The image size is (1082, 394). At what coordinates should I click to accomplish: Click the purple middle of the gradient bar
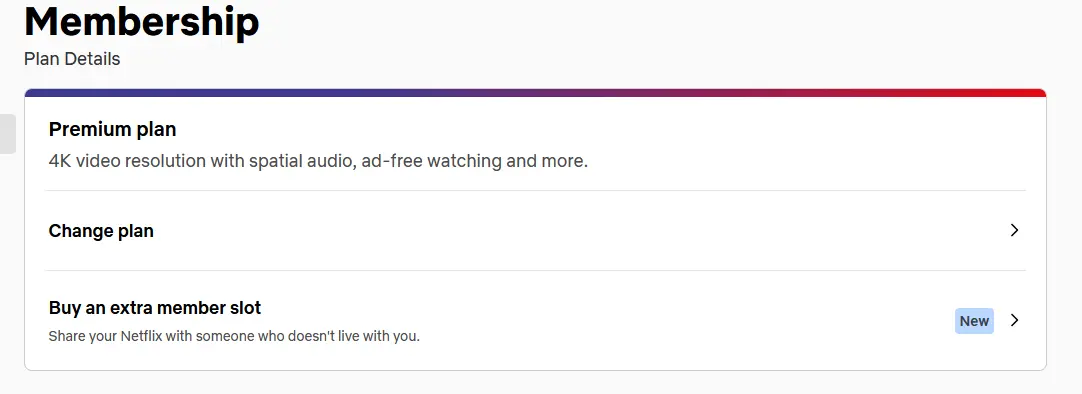535,93
